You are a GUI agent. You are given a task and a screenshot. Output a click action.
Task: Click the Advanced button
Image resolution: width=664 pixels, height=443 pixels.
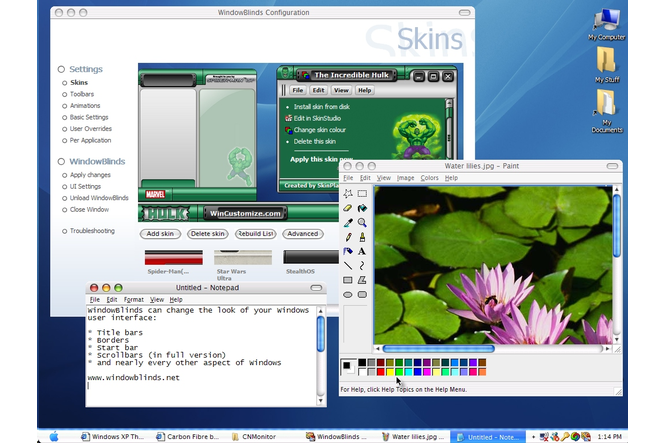[x=302, y=234]
